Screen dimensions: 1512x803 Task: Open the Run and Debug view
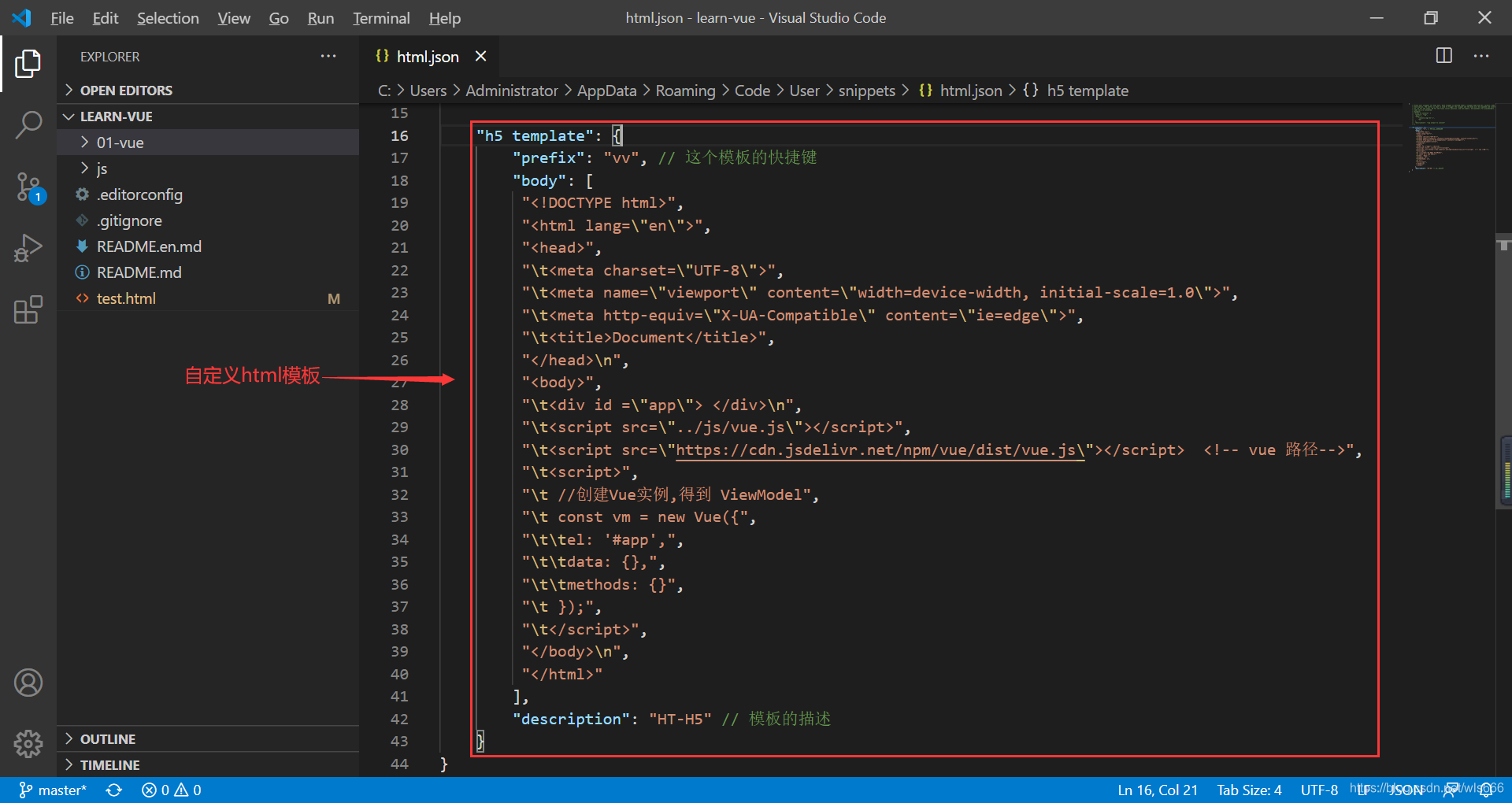point(28,248)
